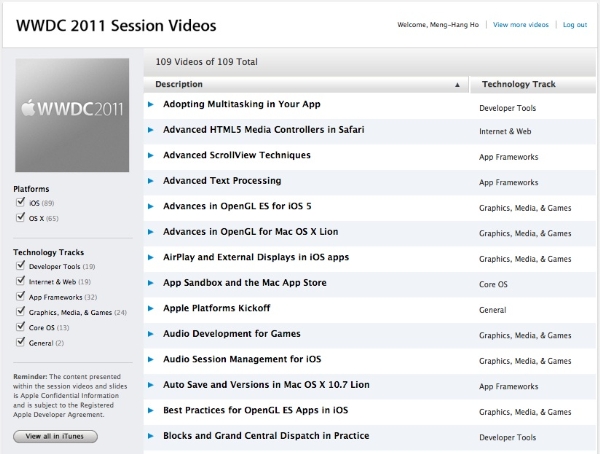
Task: Click Internet & Web track cell for Advanced HTML5
Action: click(505, 131)
